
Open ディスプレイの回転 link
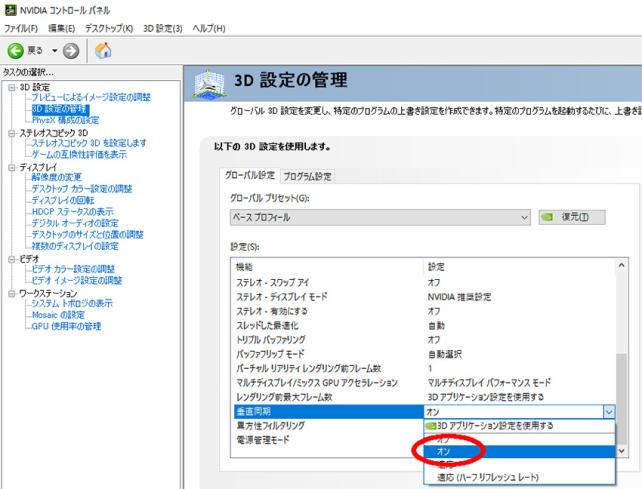coord(63,200)
